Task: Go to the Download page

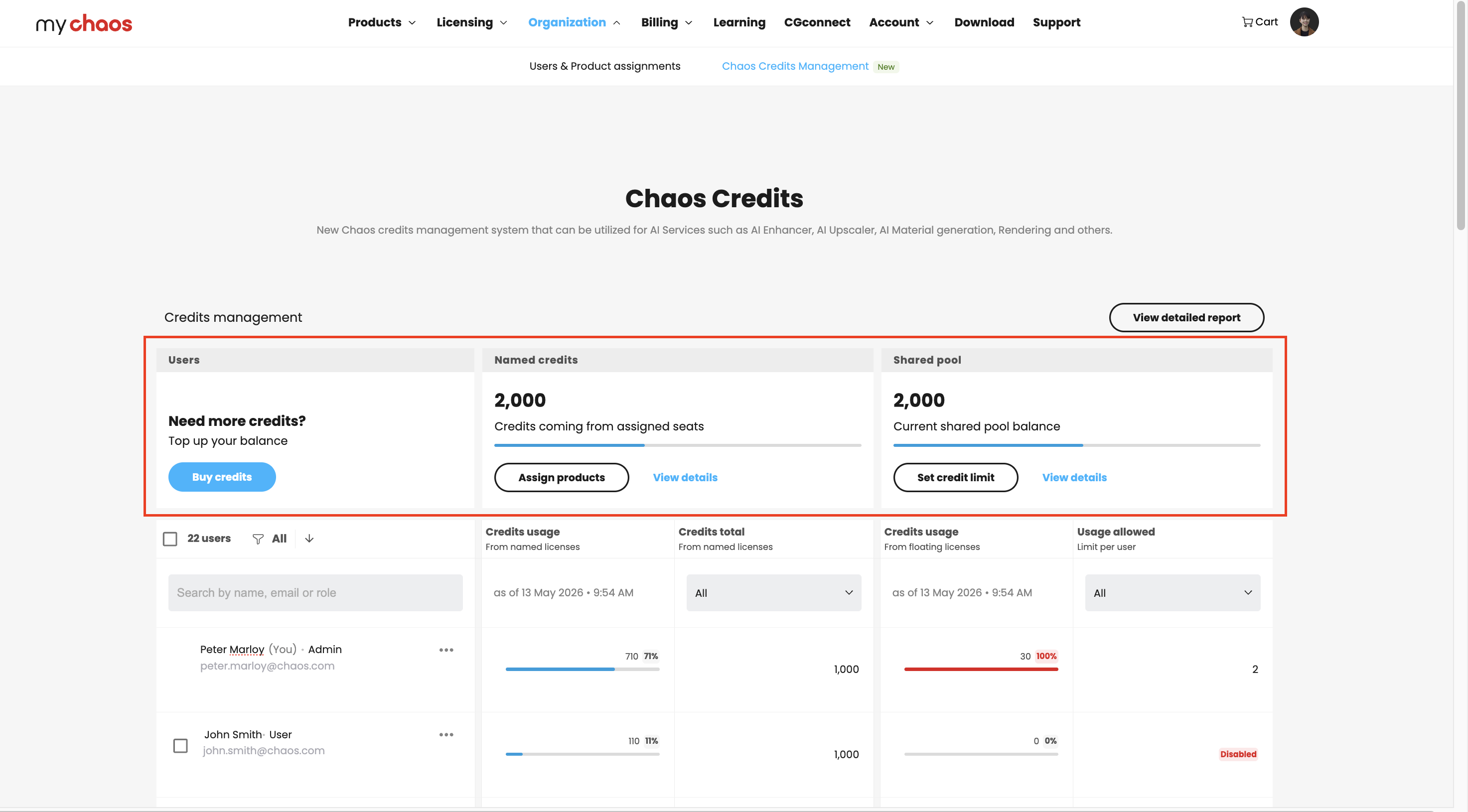Action: [984, 22]
